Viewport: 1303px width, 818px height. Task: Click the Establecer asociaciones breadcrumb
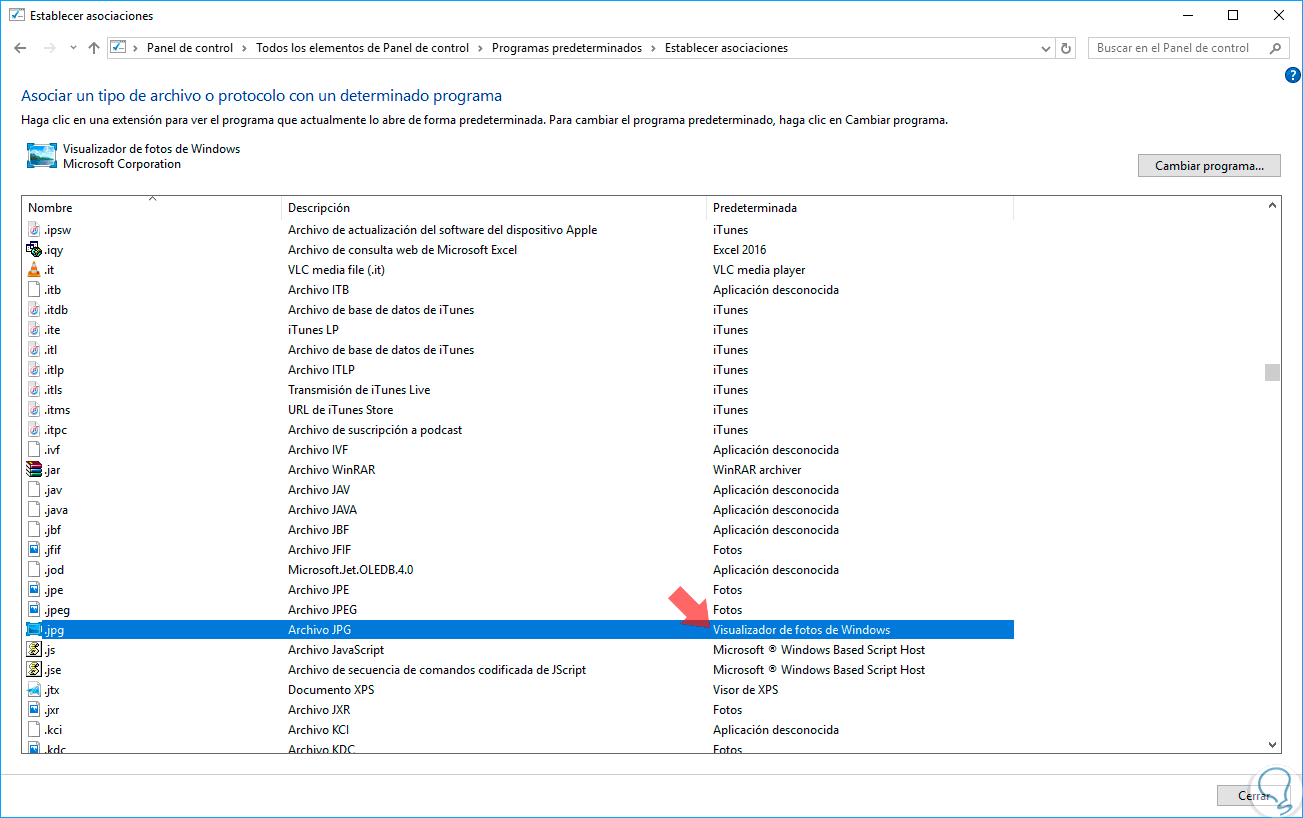(726, 48)
